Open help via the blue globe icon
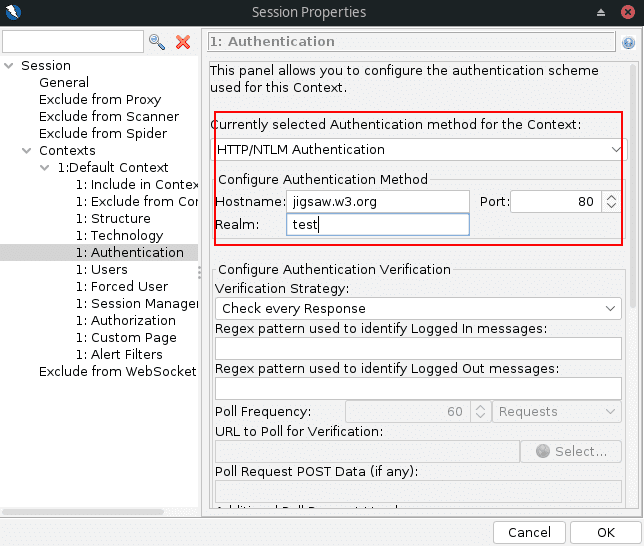Image resolution: width=644 pixels, height=546 pixels. [x=628, y=42]
